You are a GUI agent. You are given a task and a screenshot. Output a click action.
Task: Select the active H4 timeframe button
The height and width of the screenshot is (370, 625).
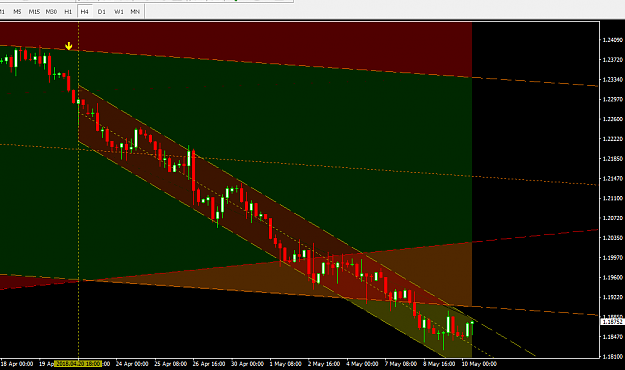[x=85, y=12]
